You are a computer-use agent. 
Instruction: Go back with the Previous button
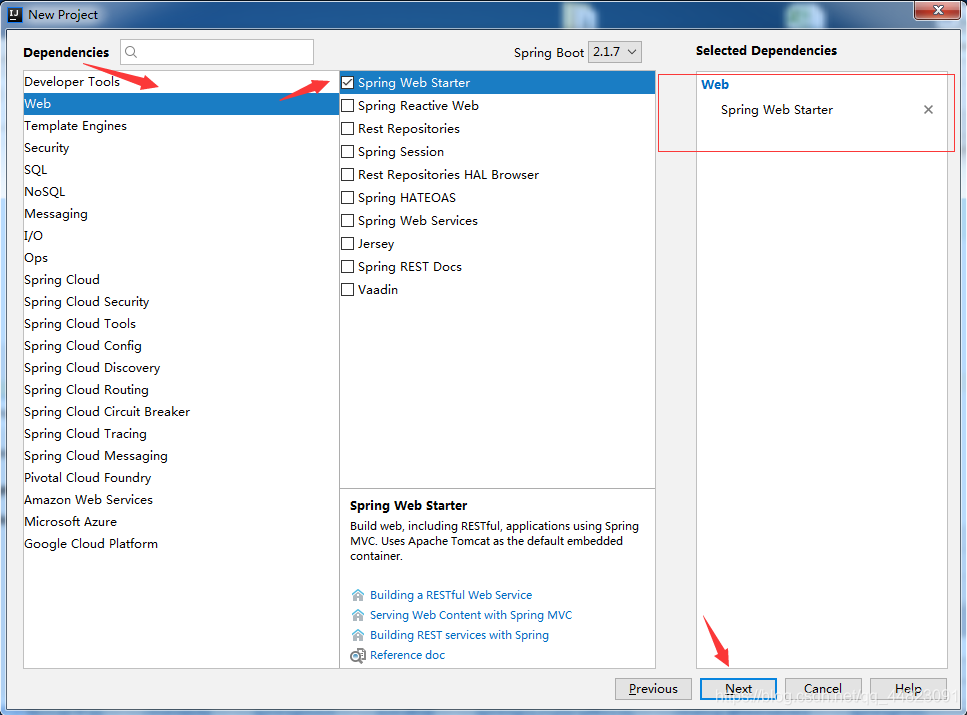tap(653, 688)
